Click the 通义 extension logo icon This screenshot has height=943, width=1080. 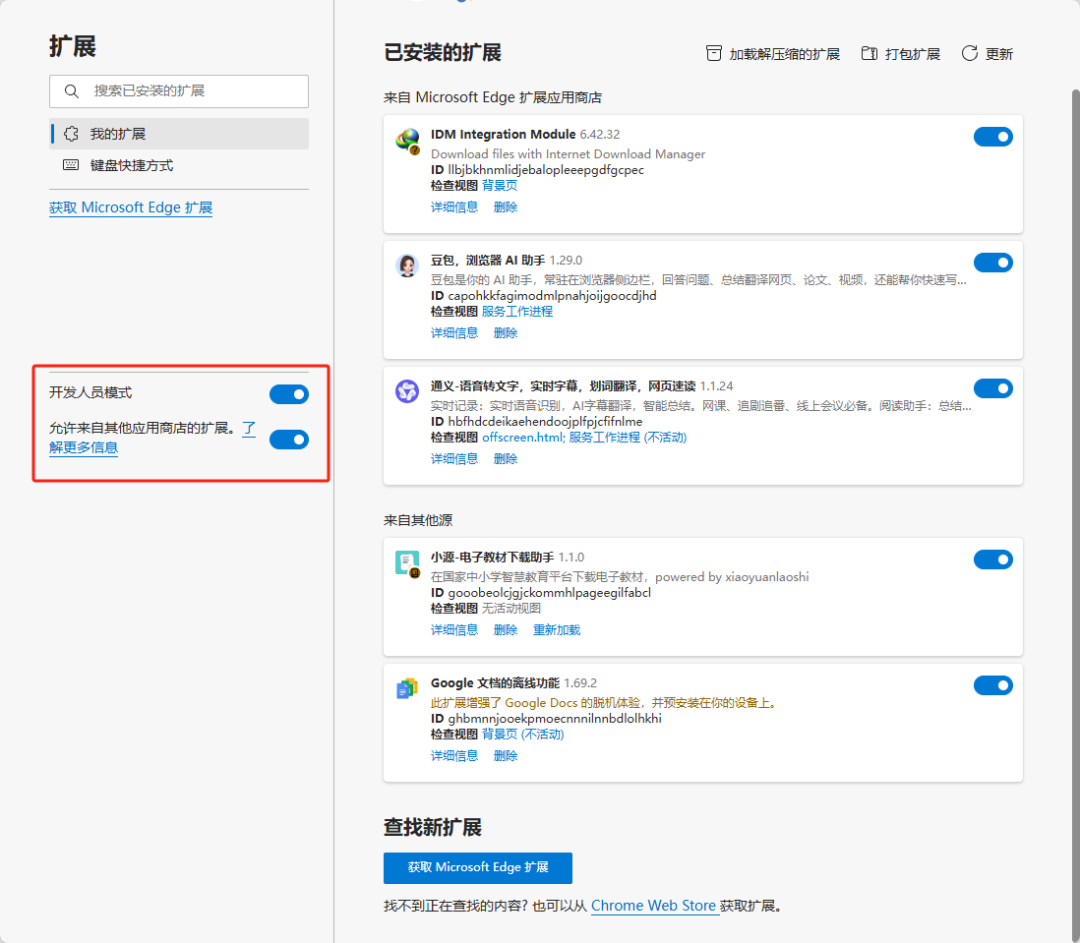click(x=407, y=391)
